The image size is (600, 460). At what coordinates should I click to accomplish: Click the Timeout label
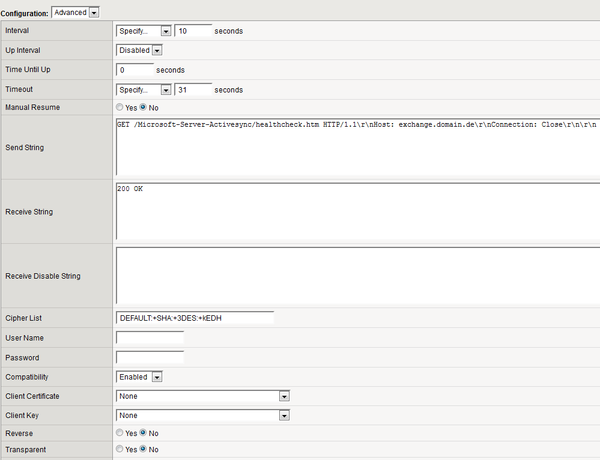coord(19,89)
